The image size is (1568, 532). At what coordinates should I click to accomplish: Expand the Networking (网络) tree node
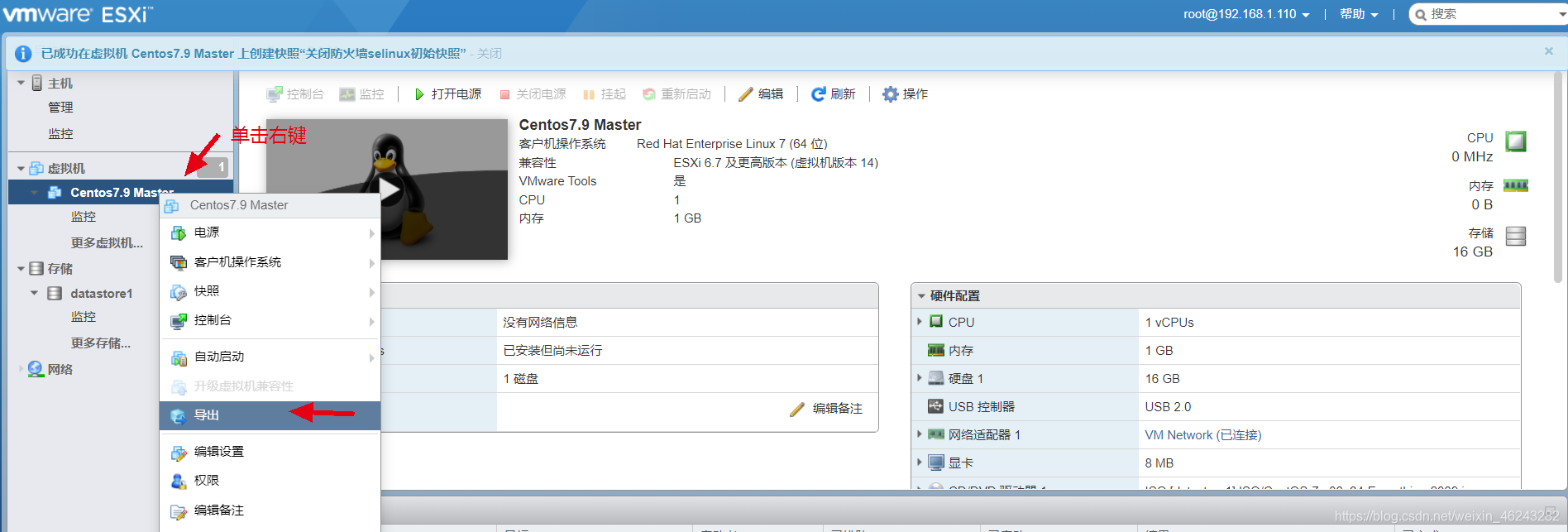[21, 369]
